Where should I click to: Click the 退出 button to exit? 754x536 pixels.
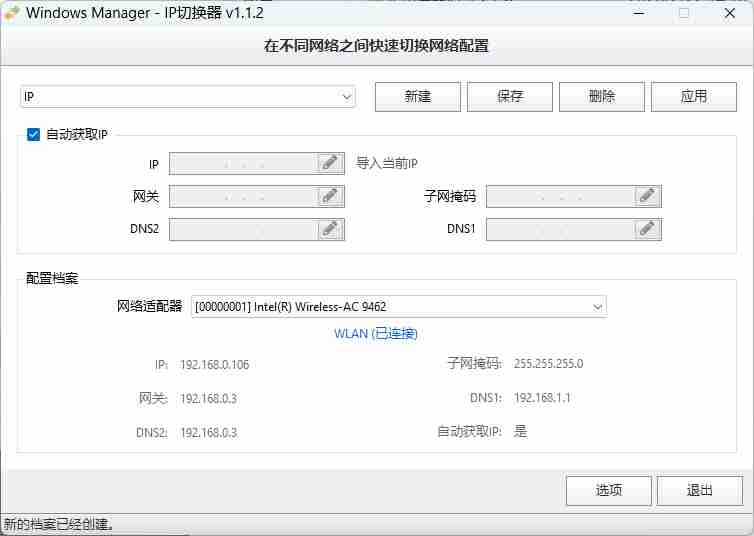click(700, 490)
